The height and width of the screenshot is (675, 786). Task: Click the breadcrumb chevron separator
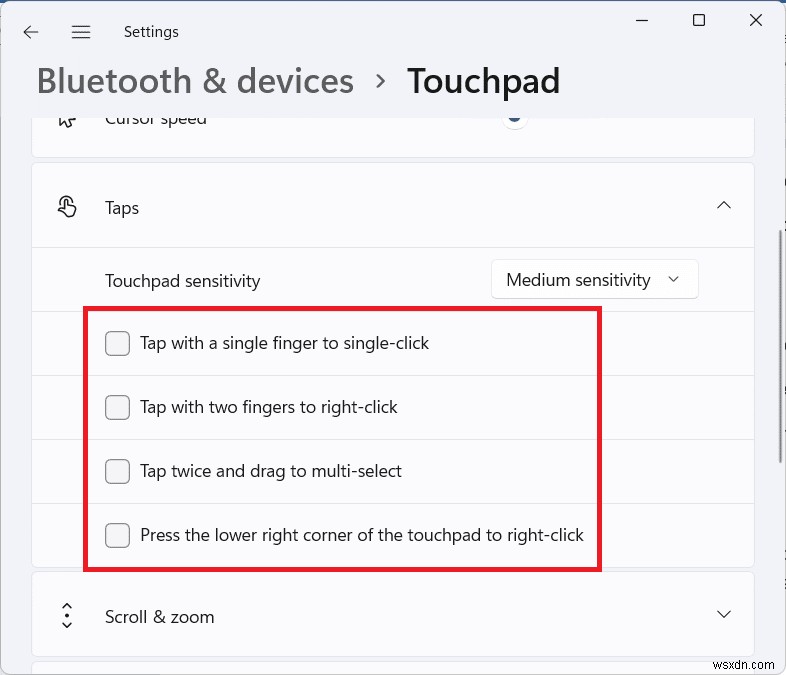tap(380, 81)
